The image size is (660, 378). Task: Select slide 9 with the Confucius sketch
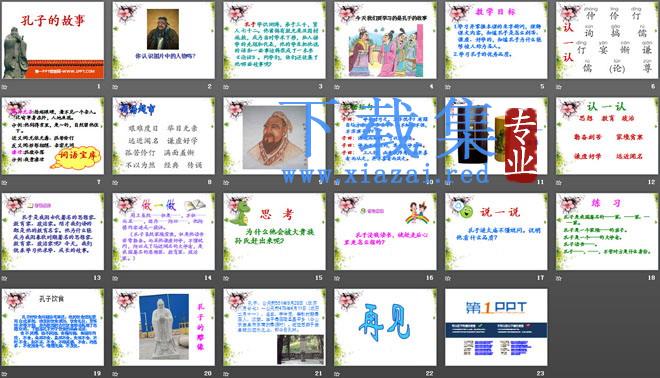[274, 136]
